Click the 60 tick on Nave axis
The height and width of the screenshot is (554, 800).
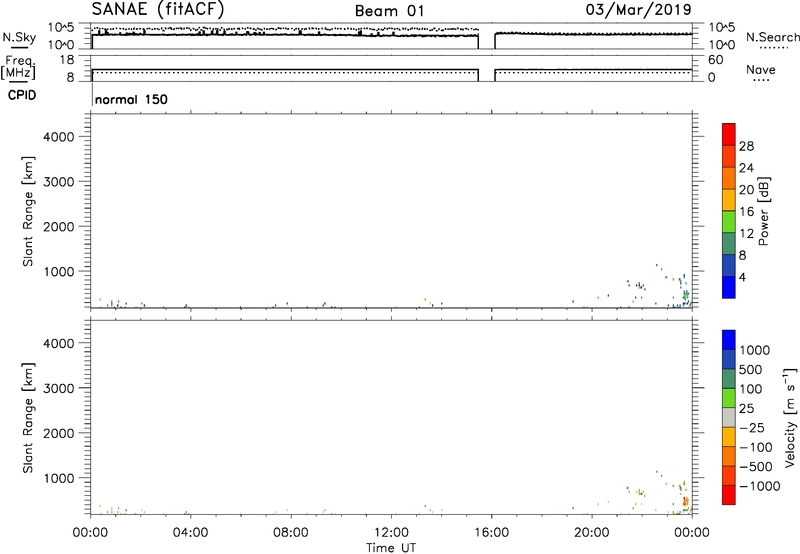pyautogui.click(x=715, y=60)
